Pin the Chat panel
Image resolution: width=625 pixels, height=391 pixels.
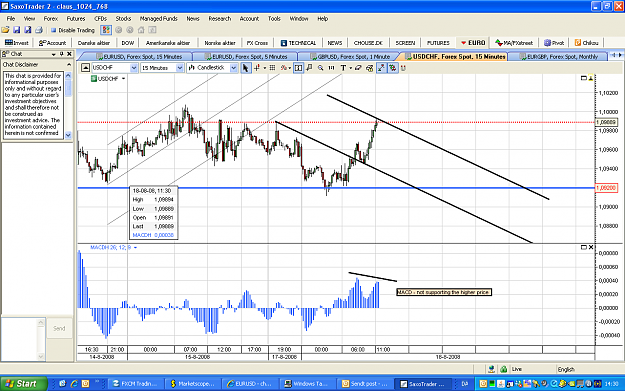pos(62,54)
